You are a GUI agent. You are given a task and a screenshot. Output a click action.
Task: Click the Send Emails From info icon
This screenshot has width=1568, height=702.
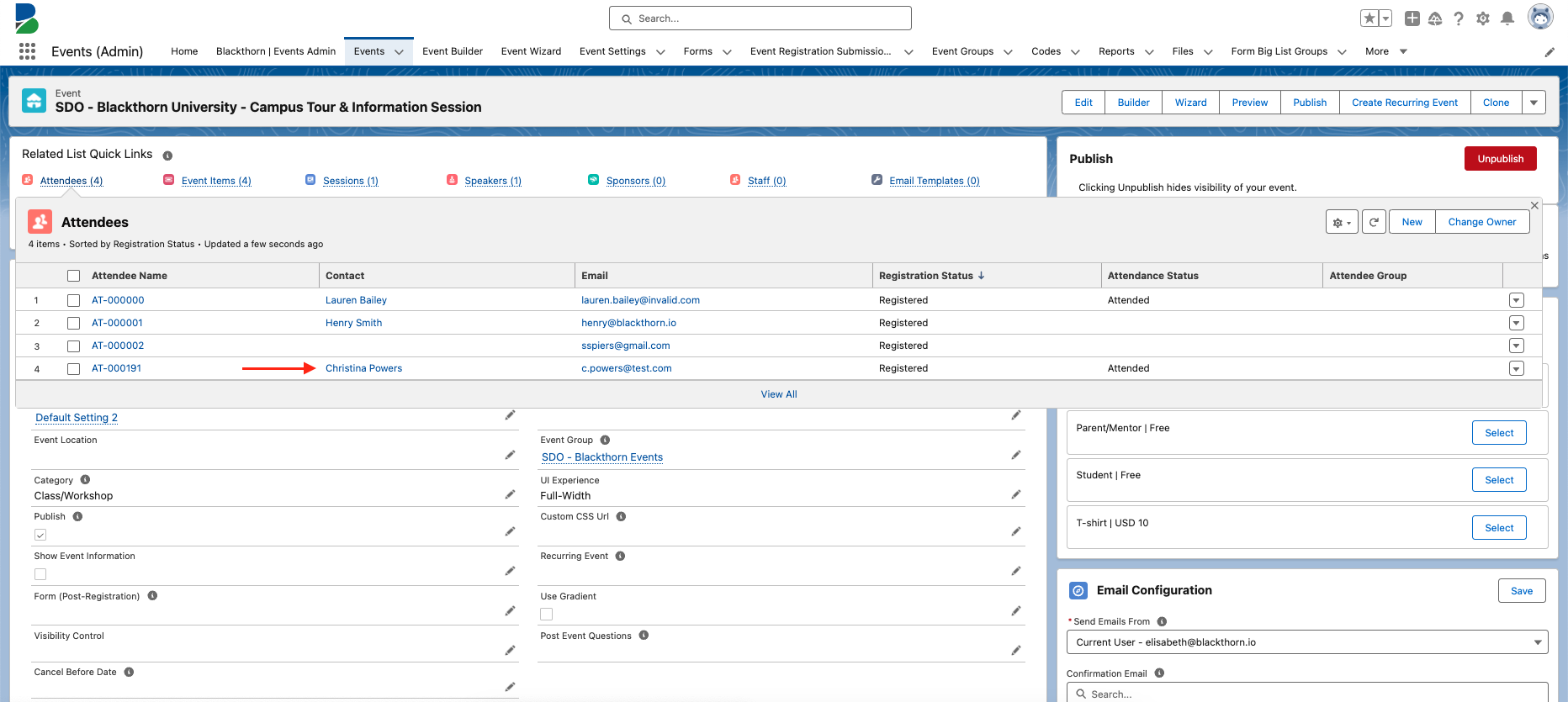1162,621
